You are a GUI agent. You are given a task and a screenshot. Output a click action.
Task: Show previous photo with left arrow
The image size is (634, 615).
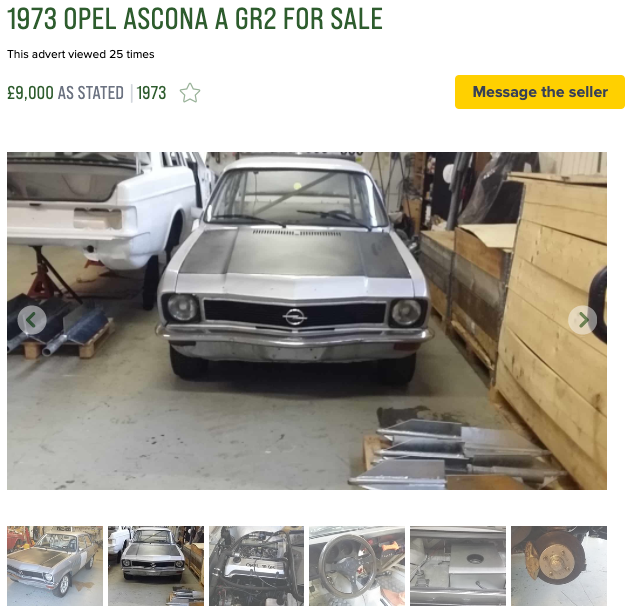pos(32,320)
